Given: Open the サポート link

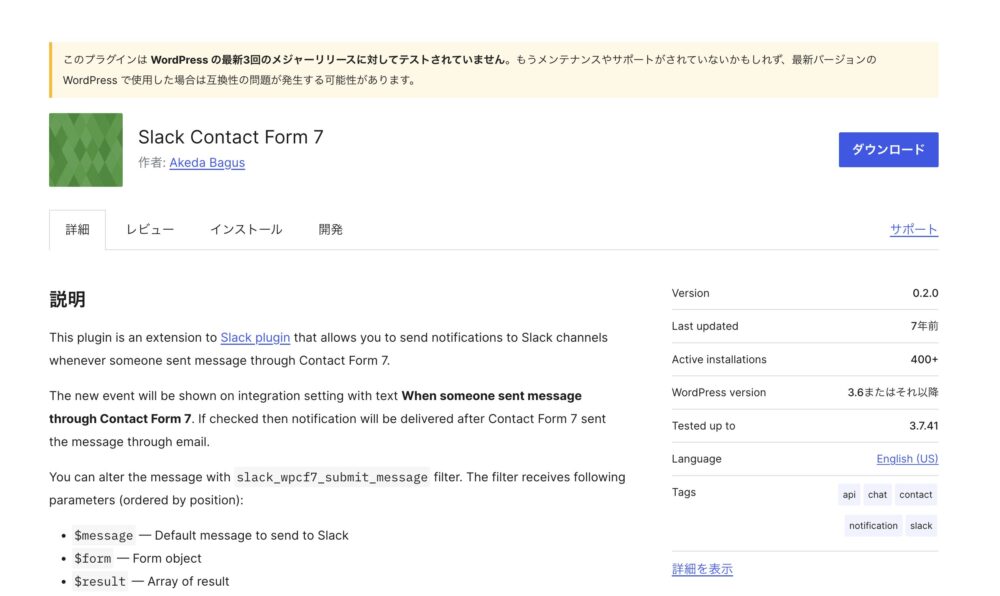Looking at the screenshot, I should 913,229.
